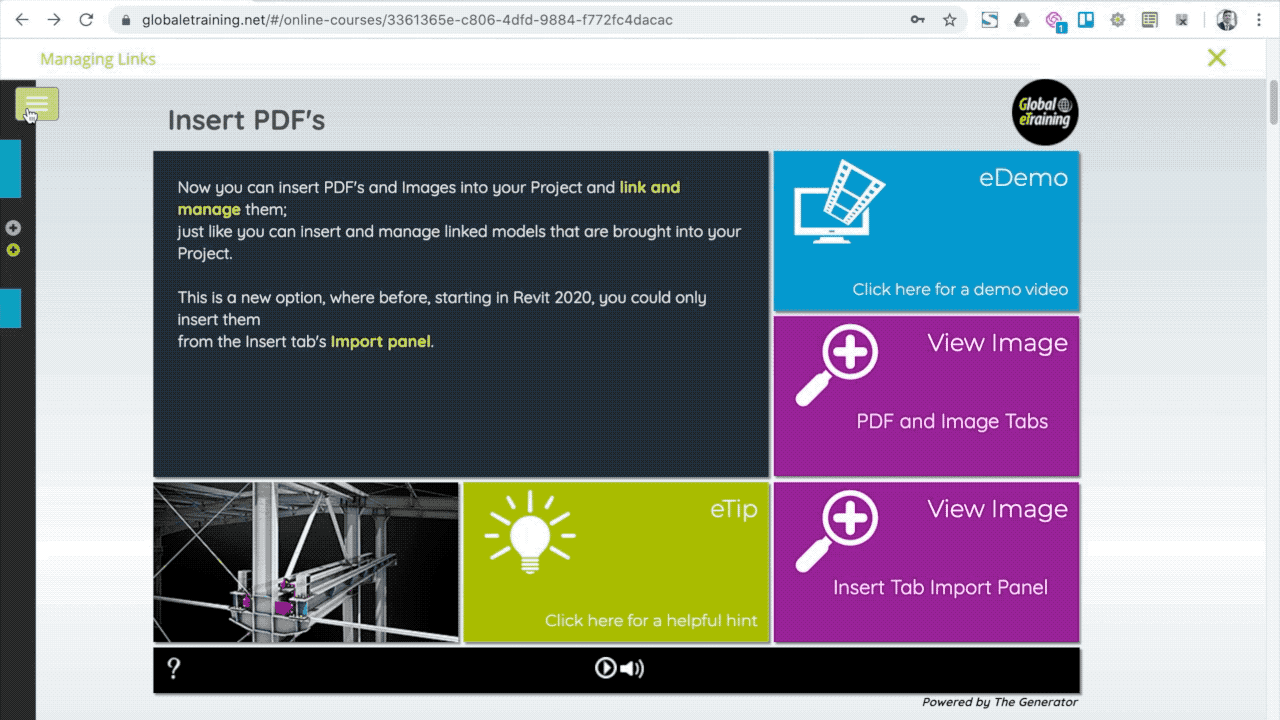Click the magnifier plus icon on Insert Tab Import Panel tile

click(837, 531)
